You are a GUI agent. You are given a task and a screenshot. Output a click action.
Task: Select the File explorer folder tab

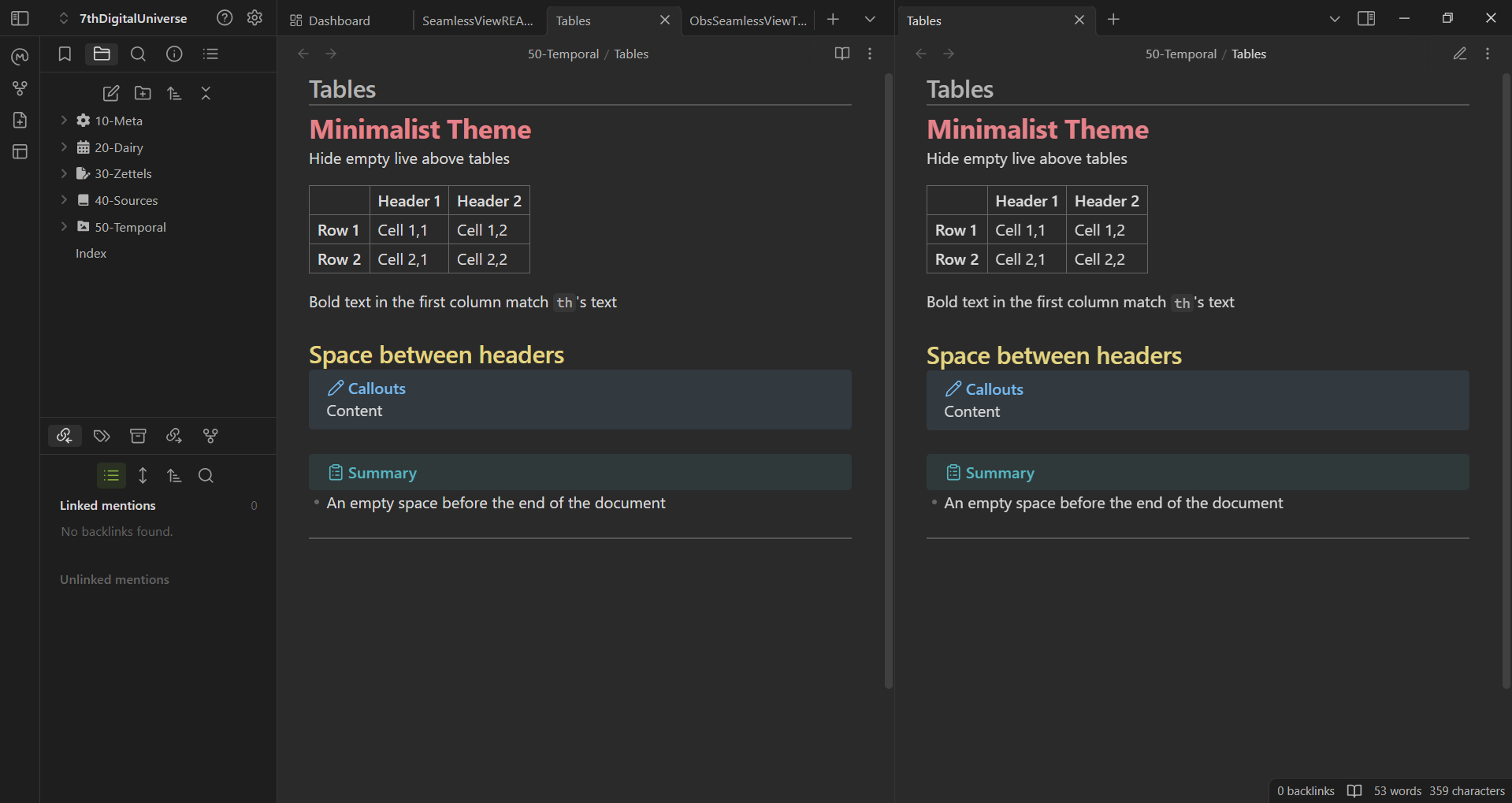click(102, 54)
